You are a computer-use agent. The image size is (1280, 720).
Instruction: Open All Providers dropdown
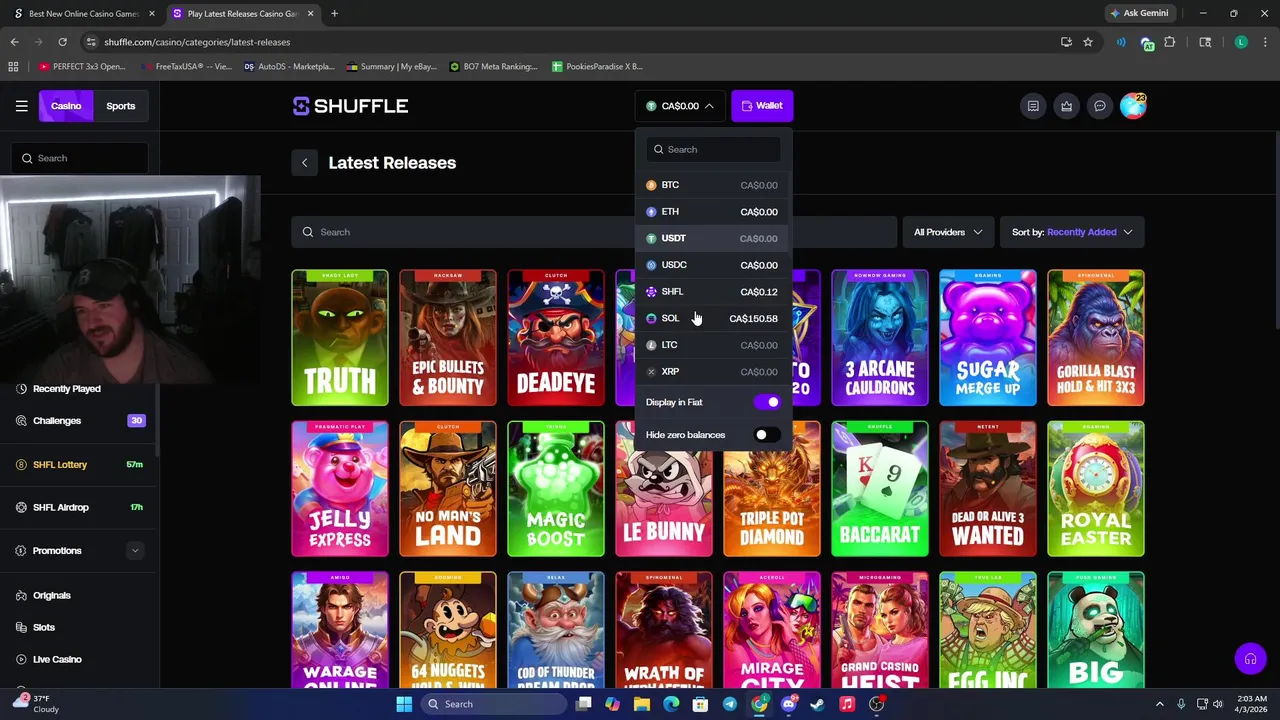[948, 232]
